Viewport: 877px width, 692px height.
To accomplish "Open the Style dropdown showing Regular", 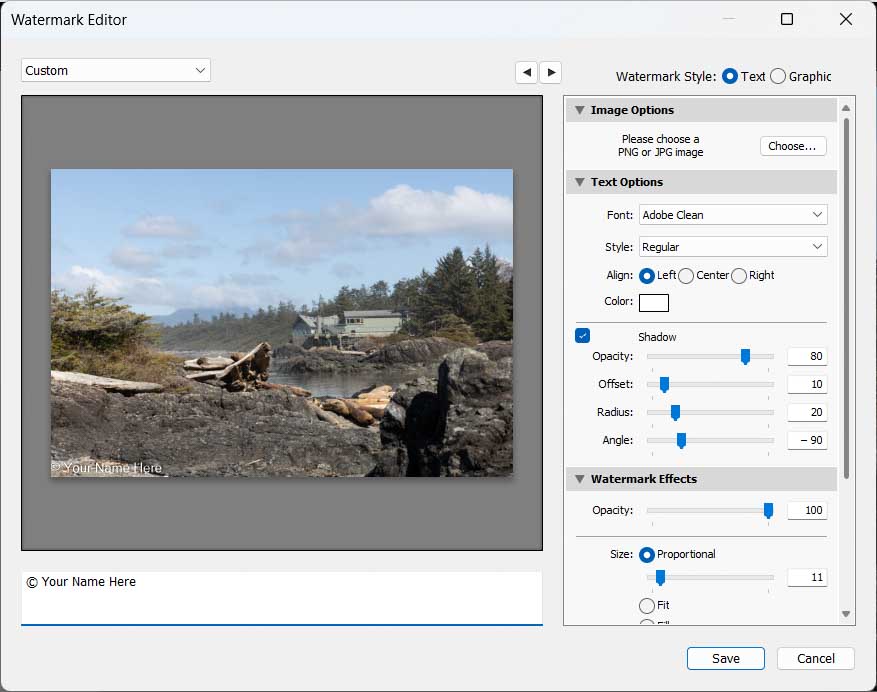I will click(x=733, y=247).
